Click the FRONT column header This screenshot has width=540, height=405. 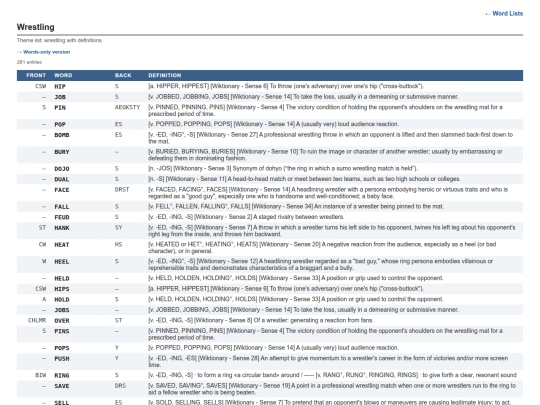point(36,75)
